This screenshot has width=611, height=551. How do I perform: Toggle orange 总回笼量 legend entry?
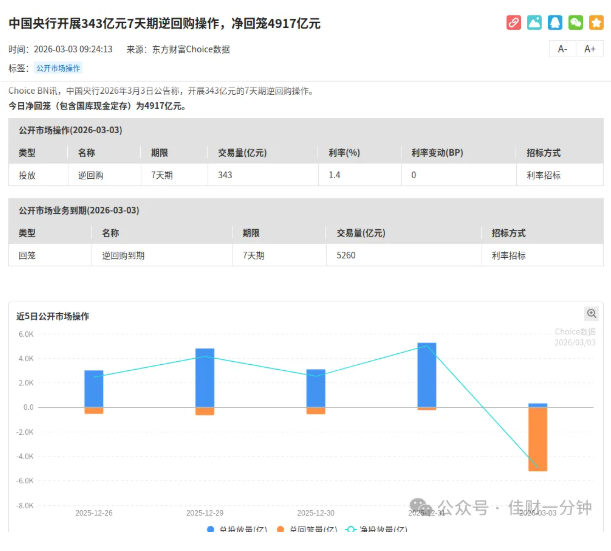pyautogui.click(x=307, y=529)
